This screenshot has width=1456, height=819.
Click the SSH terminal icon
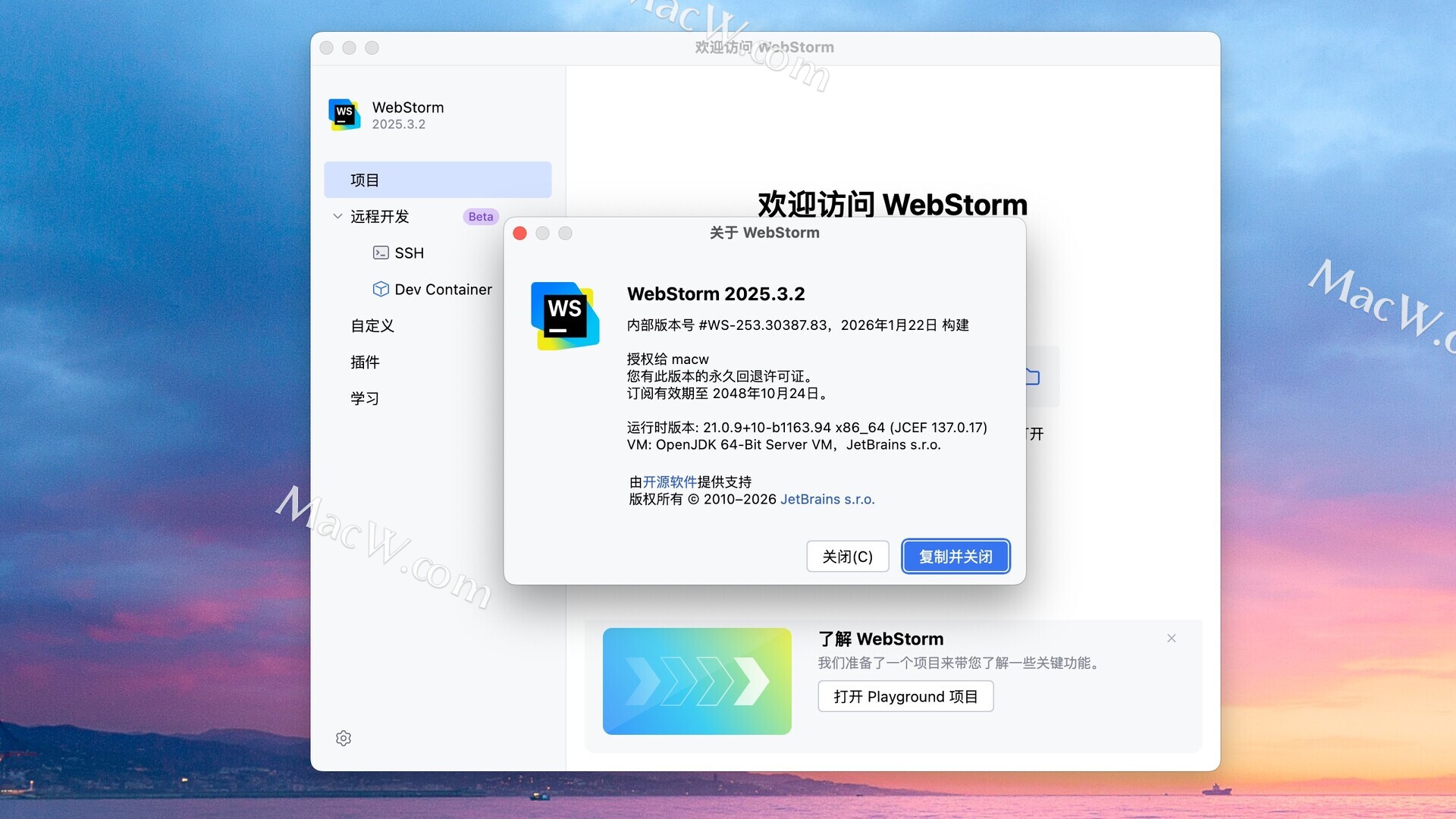point(381,253)
